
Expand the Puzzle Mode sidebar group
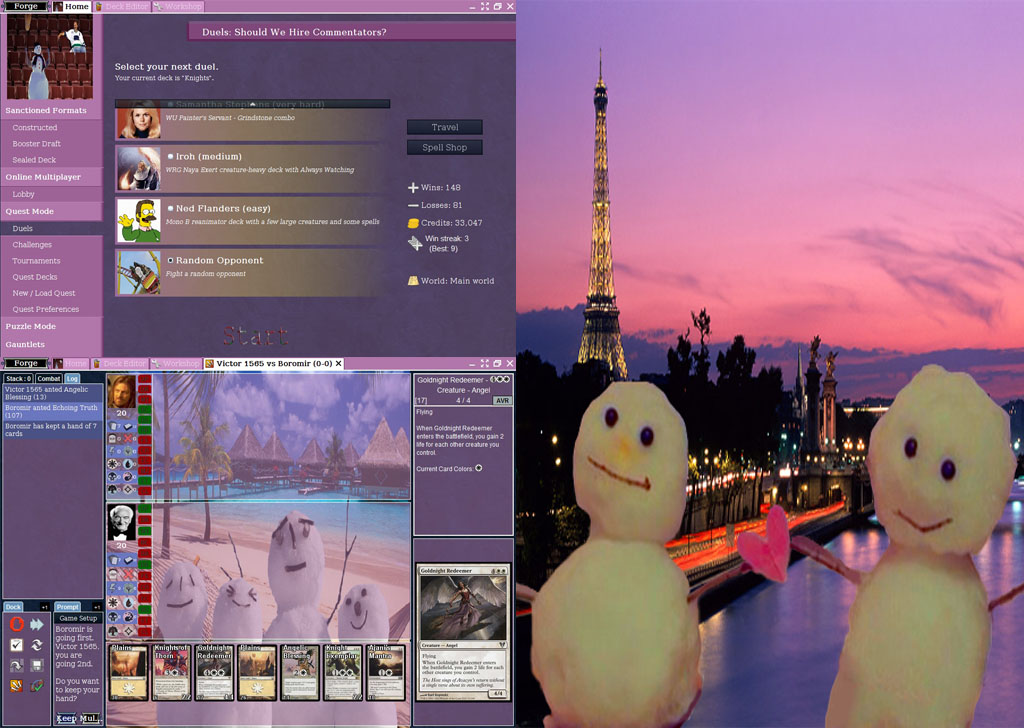point(51,326)
